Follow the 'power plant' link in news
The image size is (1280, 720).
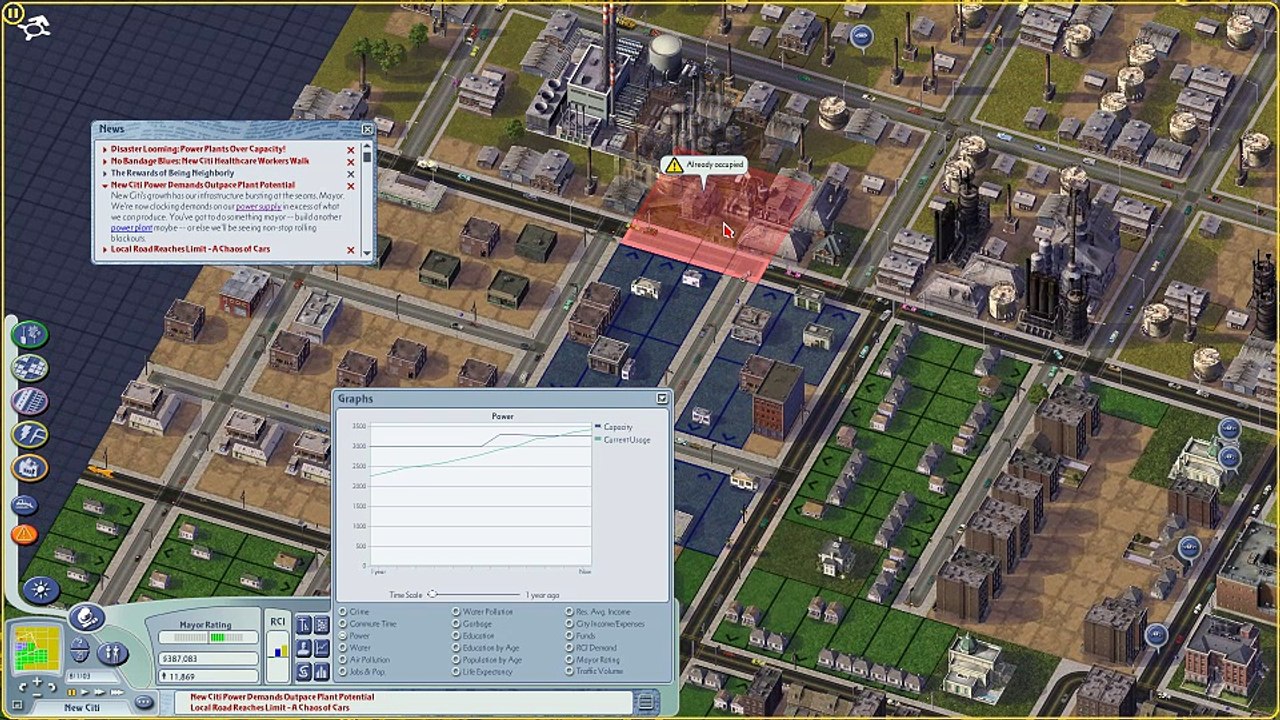131,228
